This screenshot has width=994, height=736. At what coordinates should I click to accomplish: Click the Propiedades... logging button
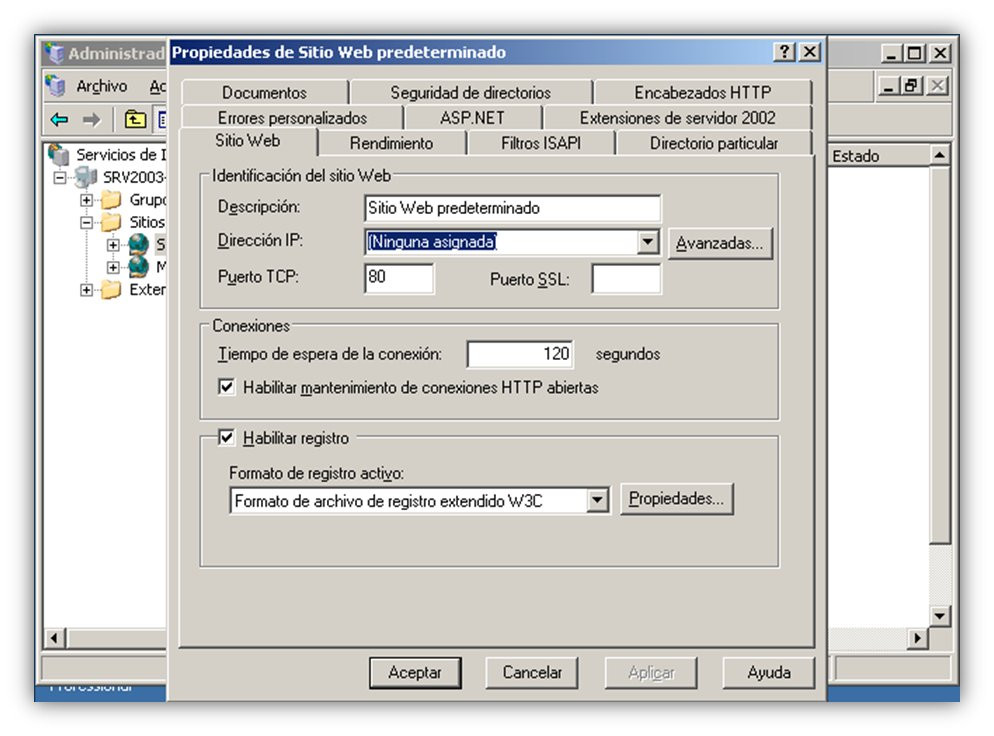click(676, 499)
